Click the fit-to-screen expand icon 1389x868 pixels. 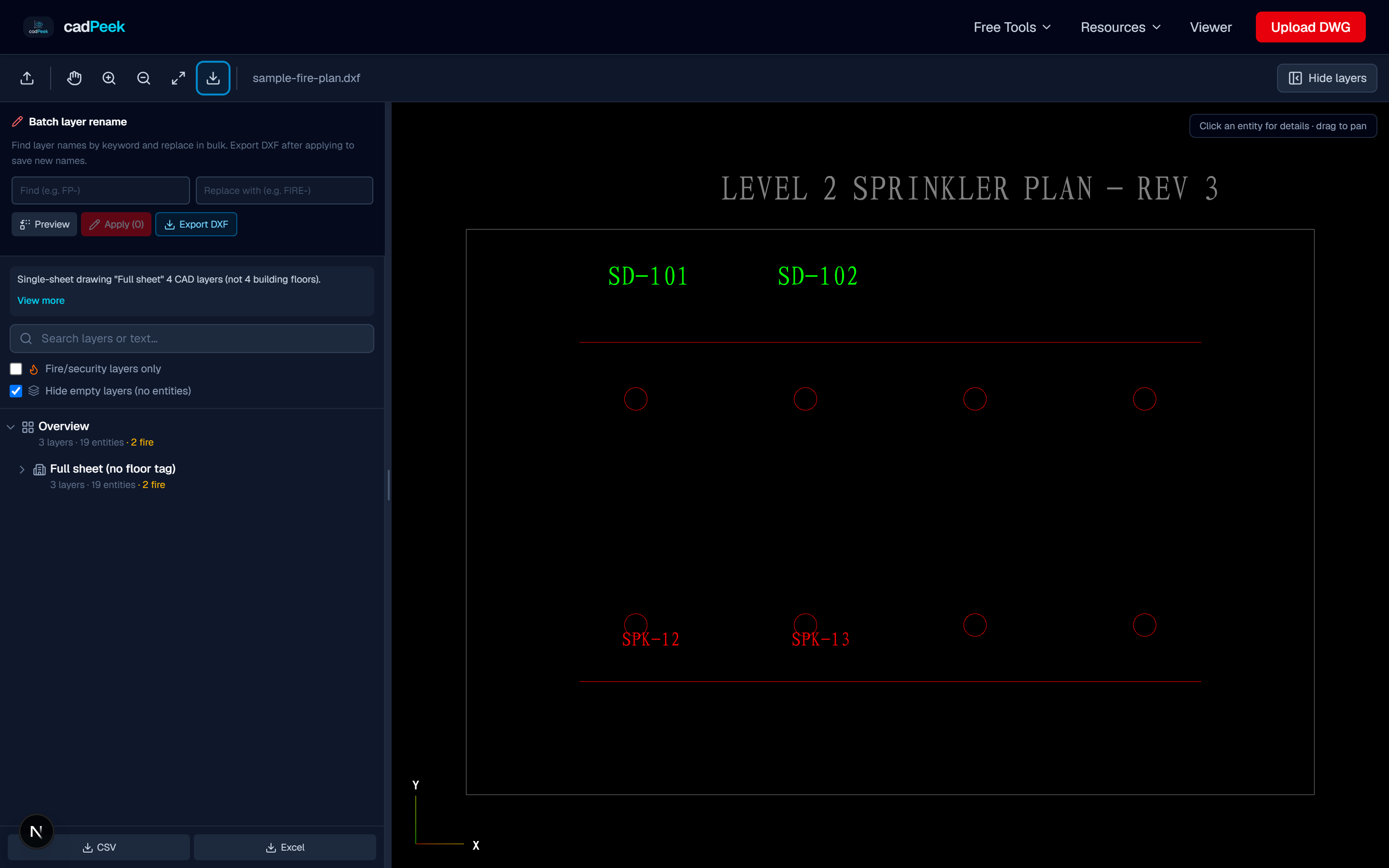tap(178, 78)
